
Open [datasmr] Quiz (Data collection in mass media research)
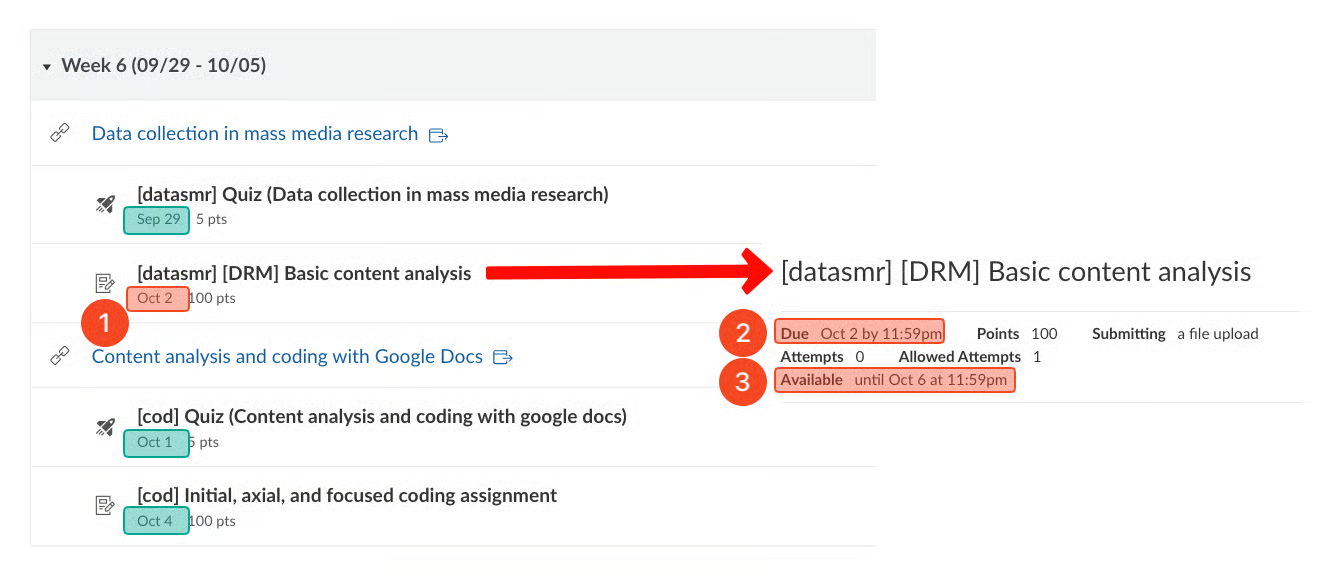372,194
